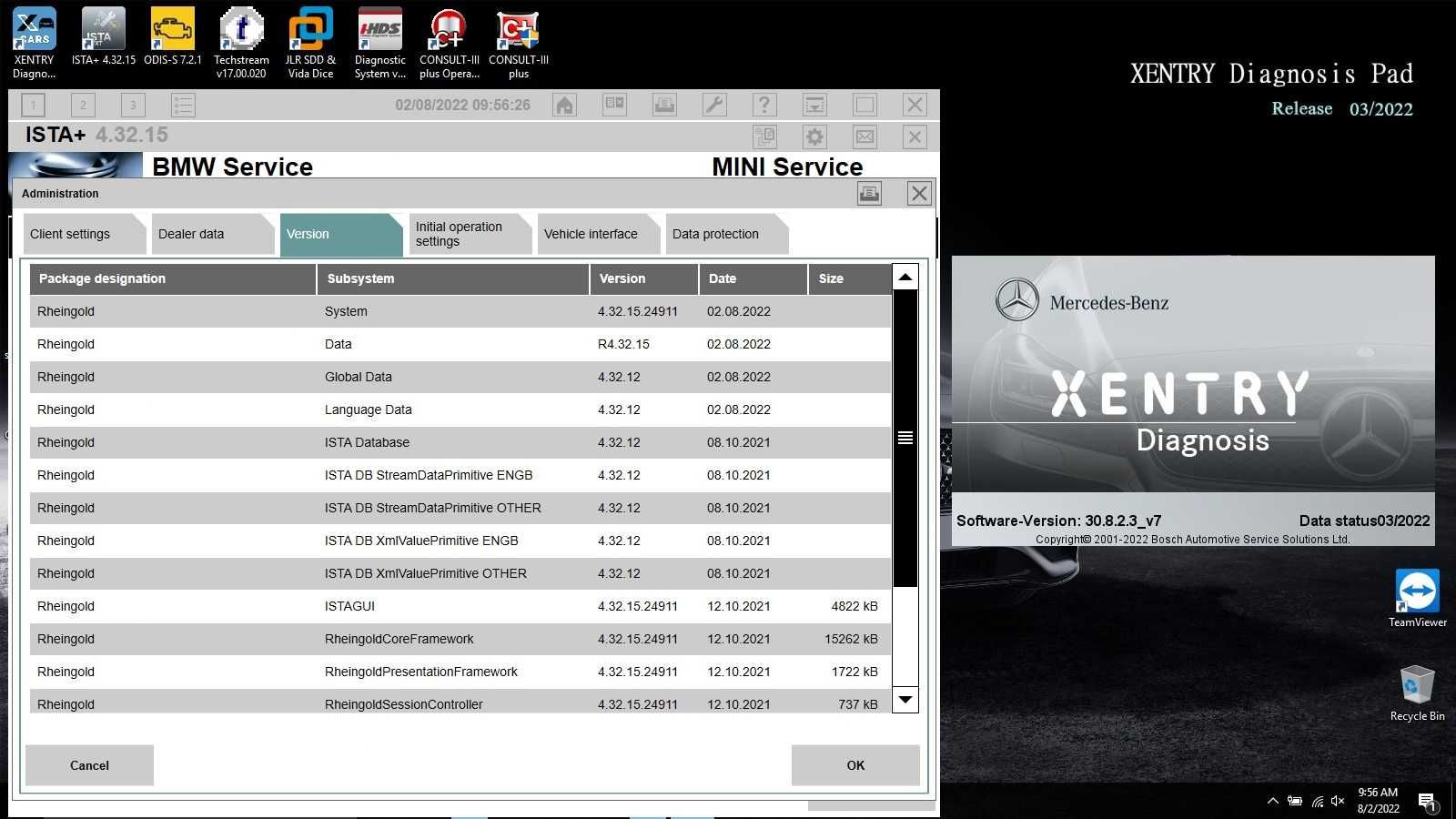Click the Subsystem column header
Screen dimensions: 1456x819
tap(453, 278)
